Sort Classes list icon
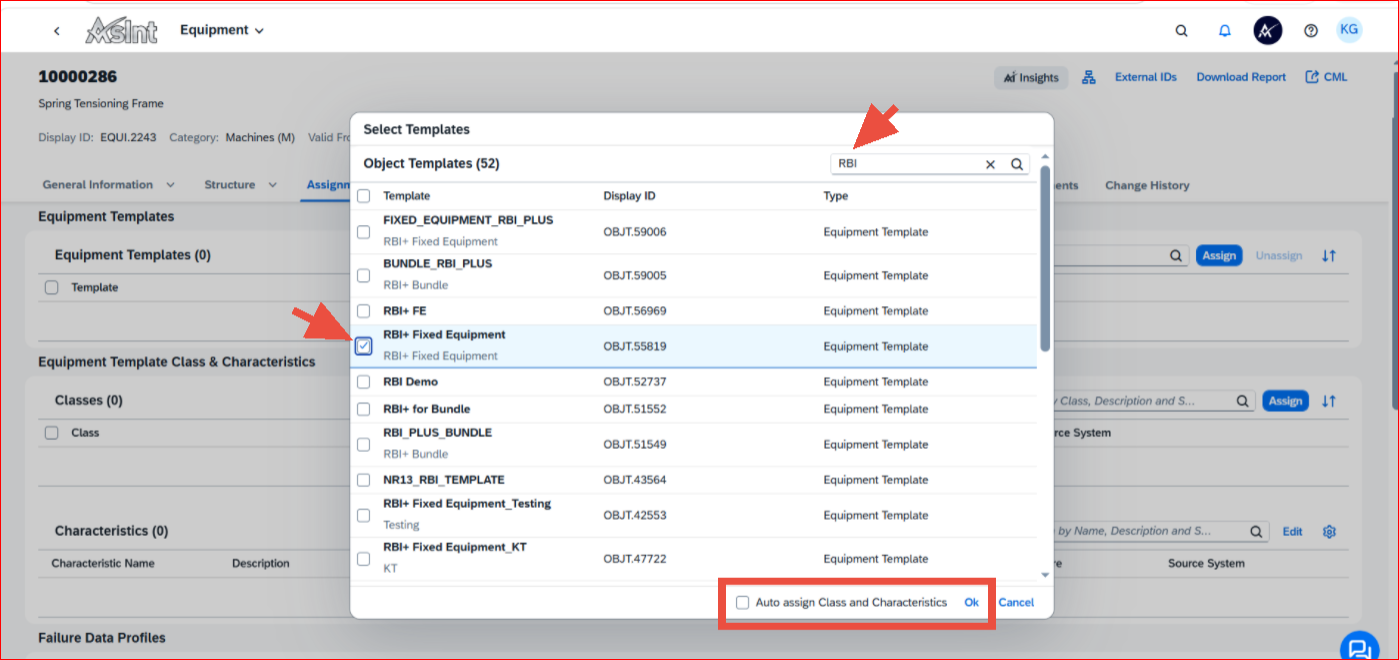 1329,401
